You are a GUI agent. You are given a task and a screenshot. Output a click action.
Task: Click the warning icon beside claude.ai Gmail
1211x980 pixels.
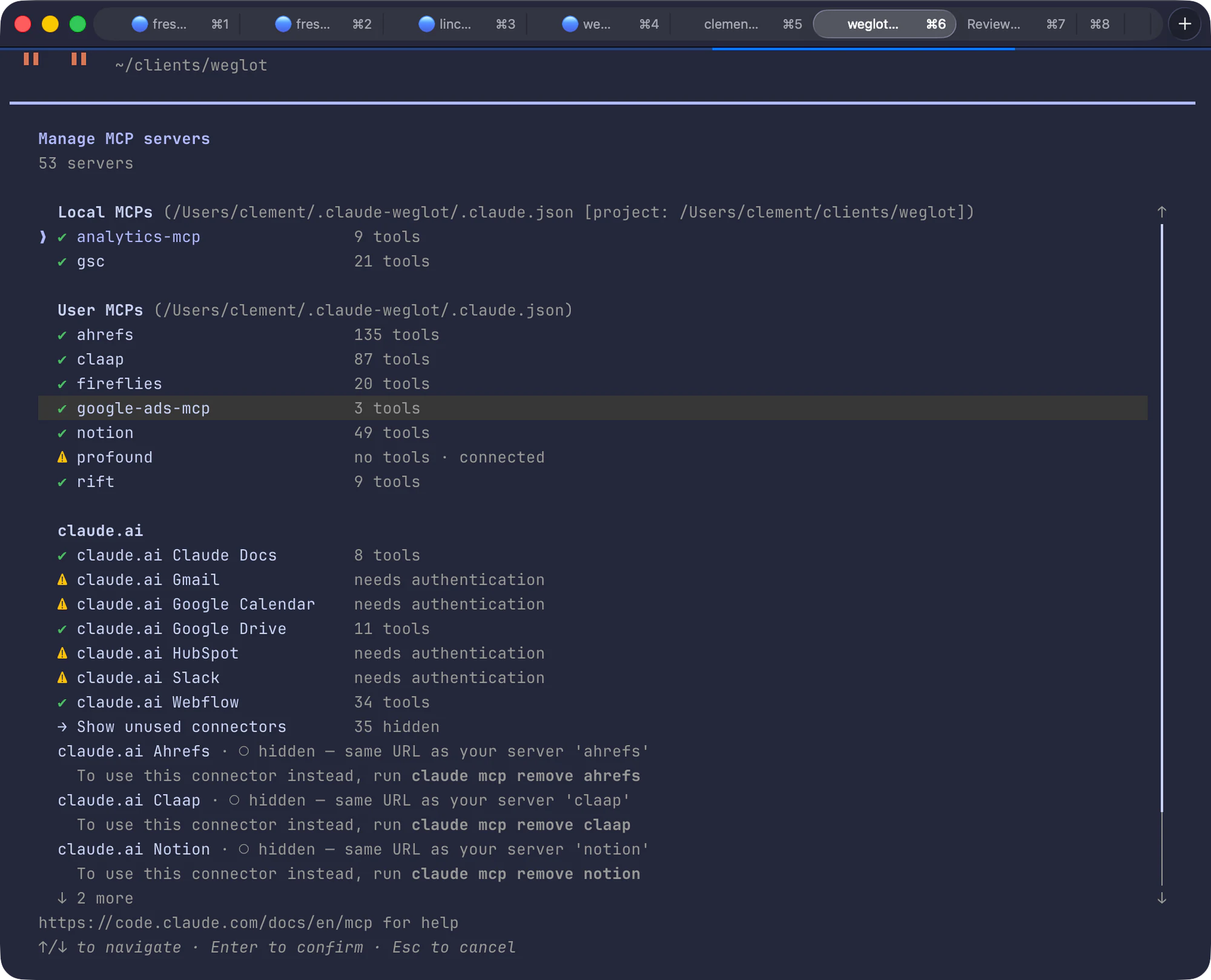(x=62, y=580)
